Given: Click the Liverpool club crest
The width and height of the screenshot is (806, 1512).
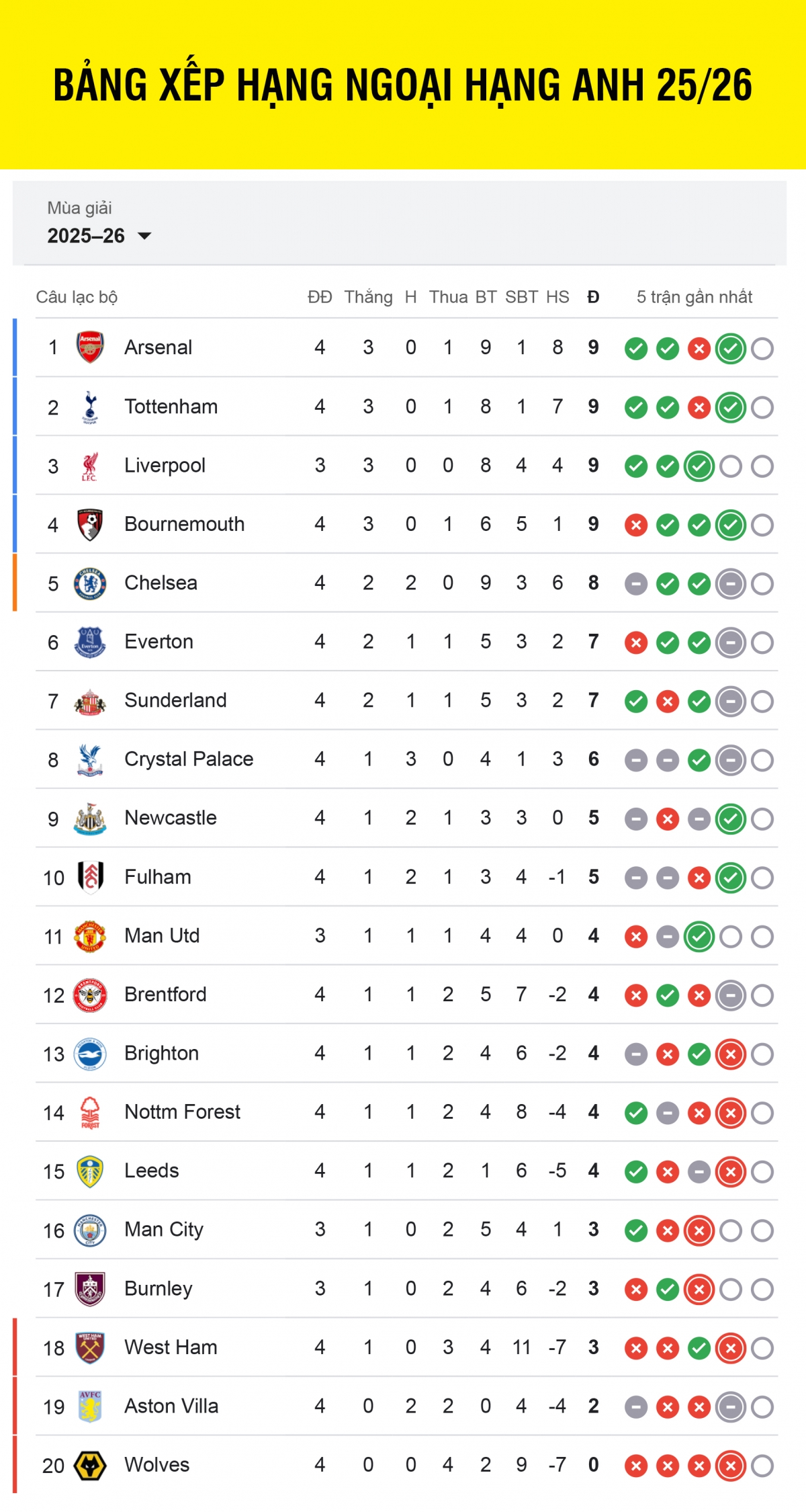Looking at the screenshot, I should point(90,466).
